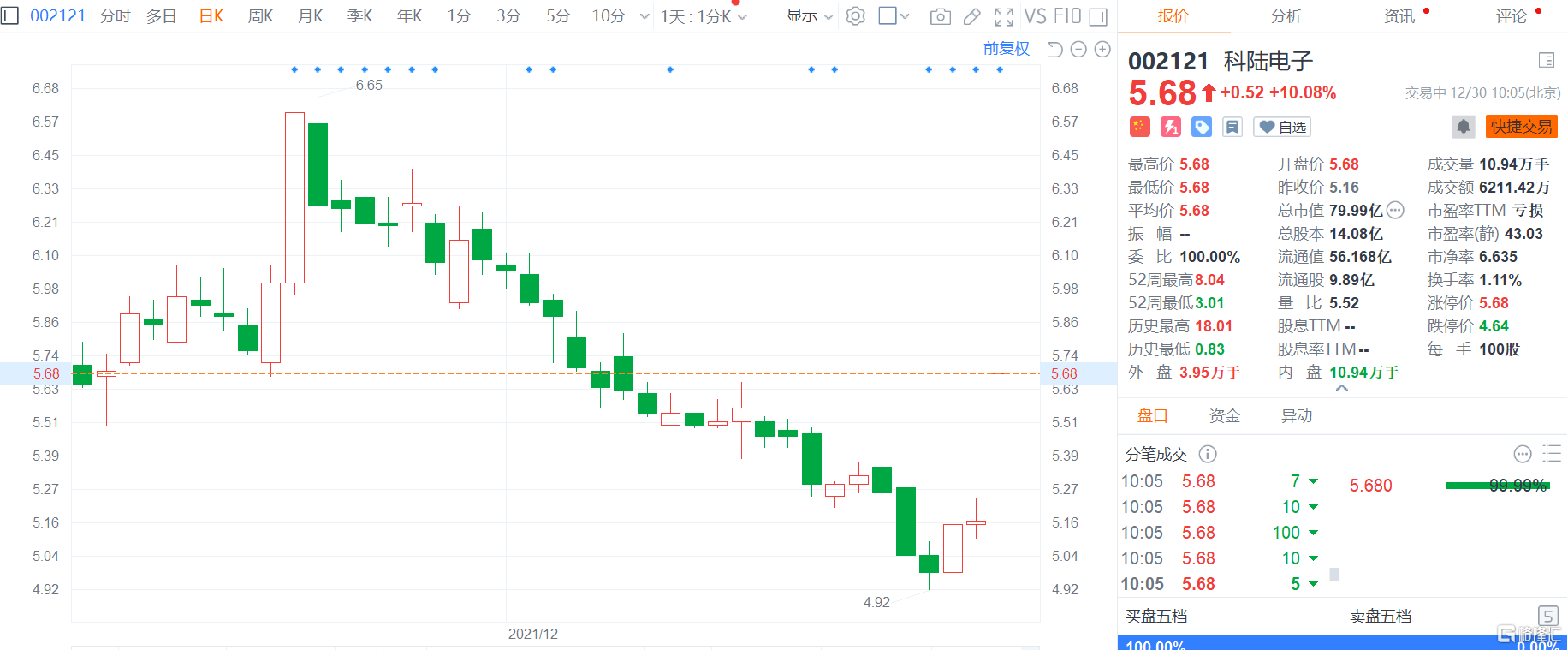Click the price alert bell icon
1568x650 pixels.
[x=1464, y=127]
